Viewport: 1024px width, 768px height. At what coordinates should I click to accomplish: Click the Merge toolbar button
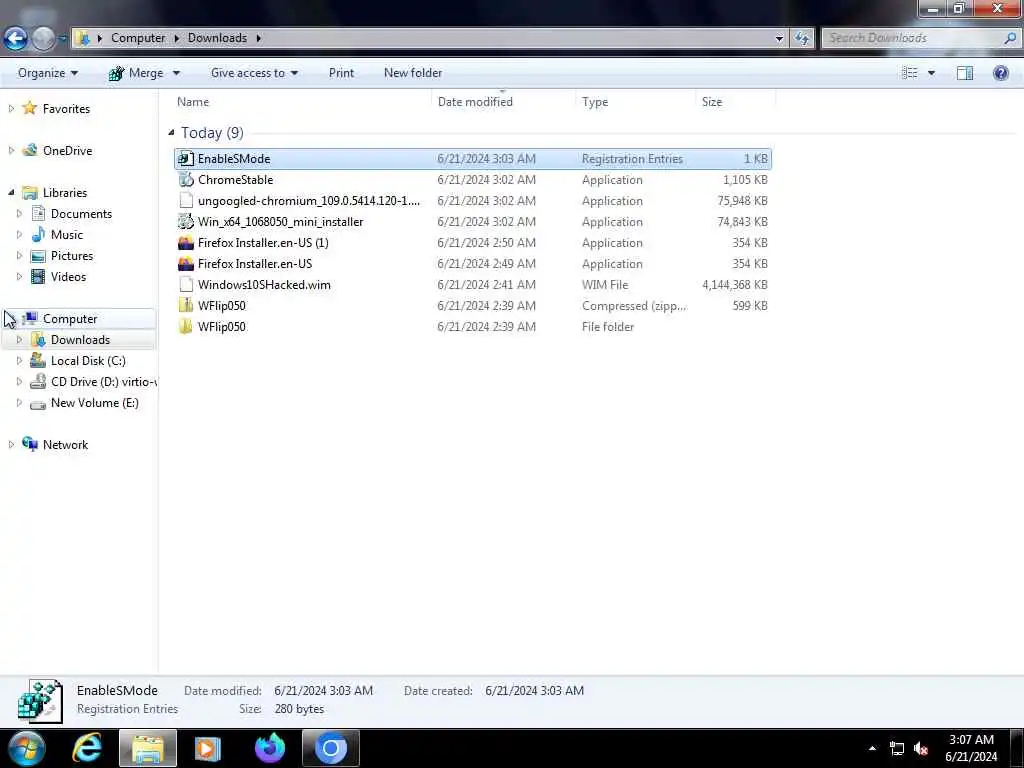(136, 73)
